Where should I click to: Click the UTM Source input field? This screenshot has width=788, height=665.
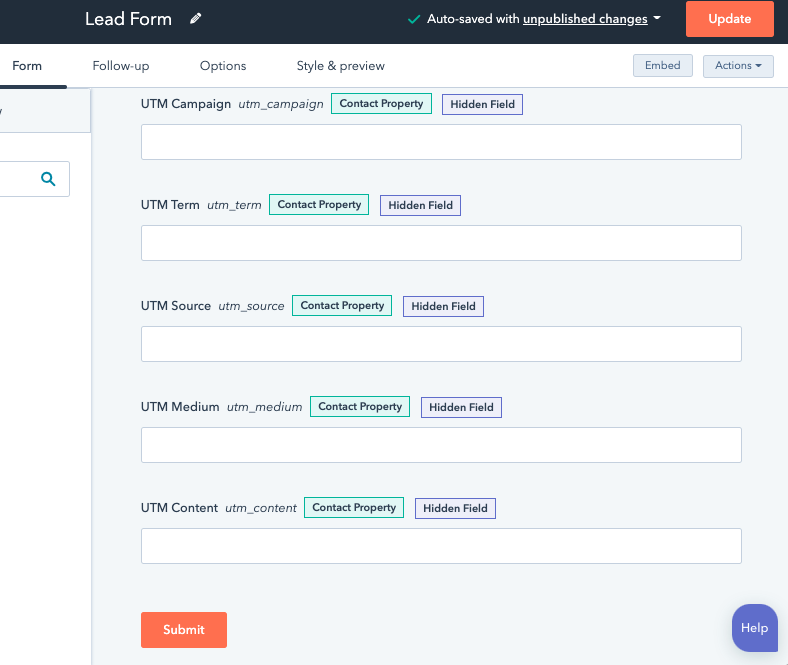click(x=441, y=344)
